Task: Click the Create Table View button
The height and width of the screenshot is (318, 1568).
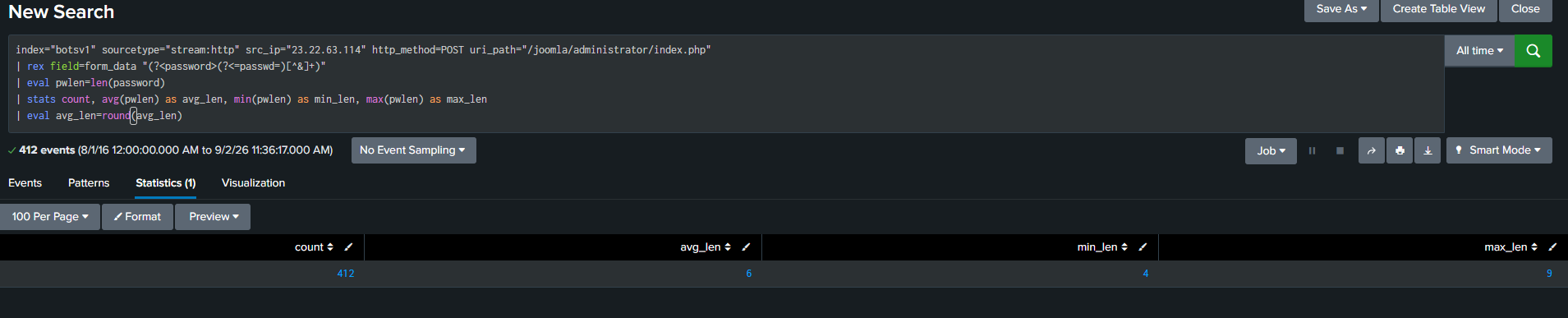Action: coord(1439,9)
